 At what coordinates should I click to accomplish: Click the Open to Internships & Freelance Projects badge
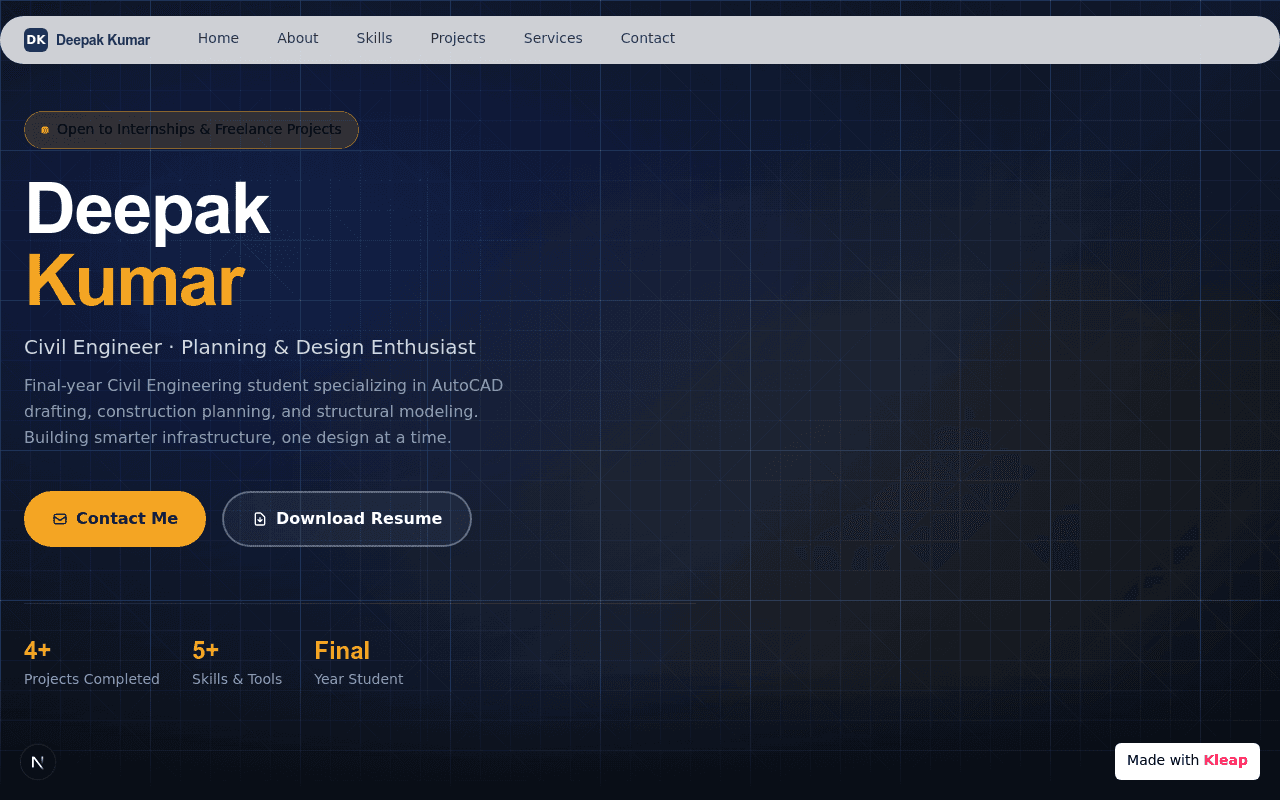191,130
